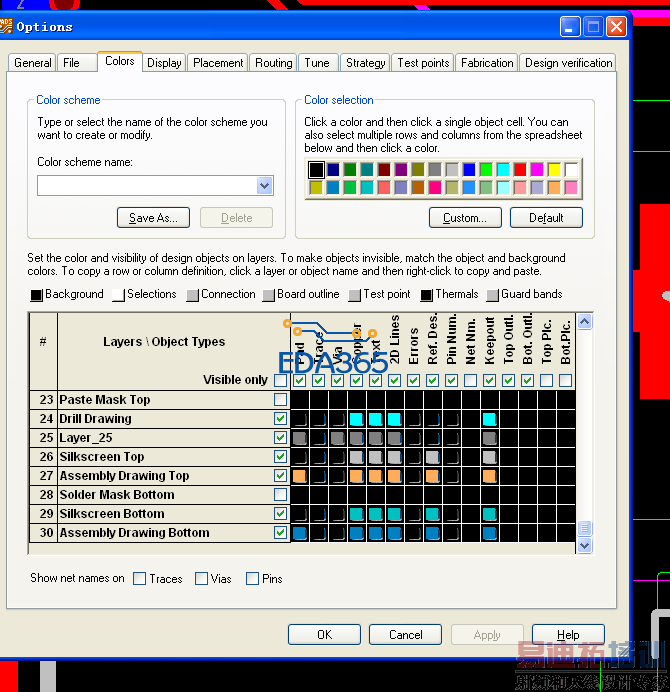
Task: Choose the magenta palette swatch
Action: pyautogui.click(x=537, y=169)
